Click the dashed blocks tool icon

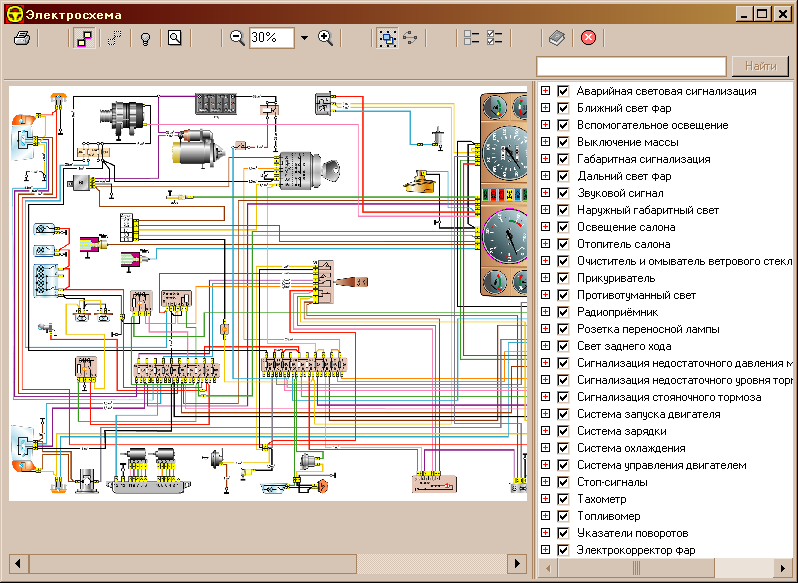click(x=115, y=38)
